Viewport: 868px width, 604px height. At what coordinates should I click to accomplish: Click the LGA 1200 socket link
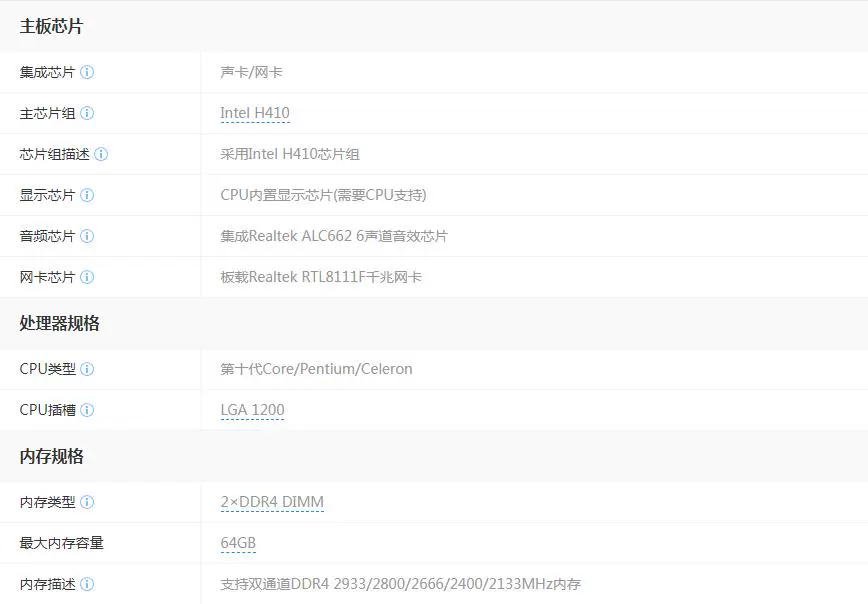(253, 410)
